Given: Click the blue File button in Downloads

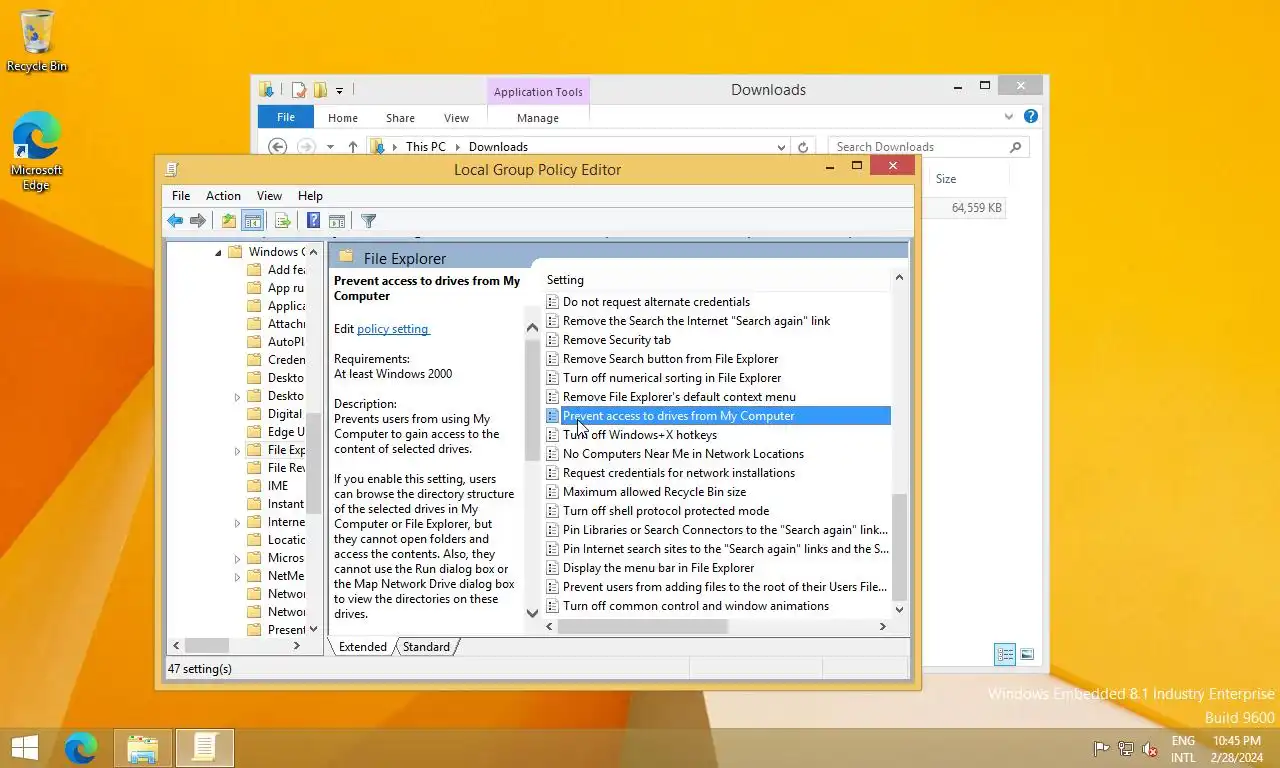Looking at the screenshot, I should click(286, 118).
